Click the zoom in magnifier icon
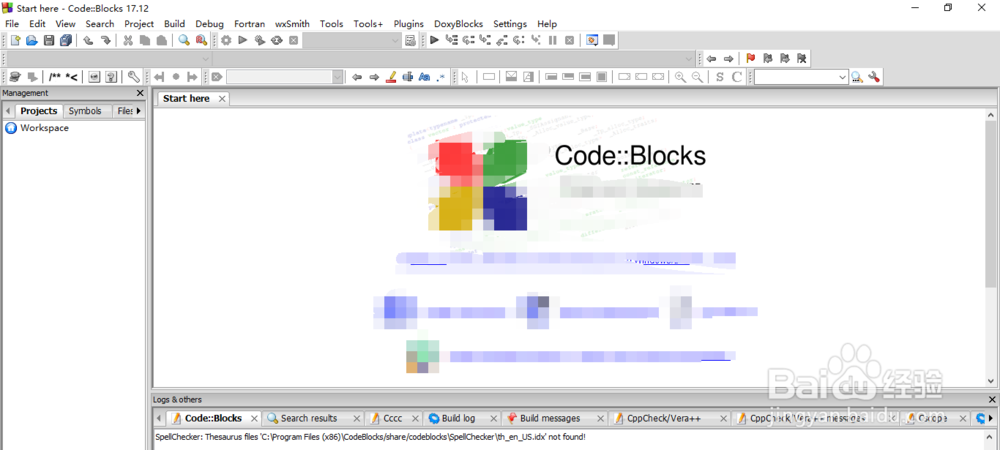Screen dimensions: 1000x450 [x=680, y=77]
